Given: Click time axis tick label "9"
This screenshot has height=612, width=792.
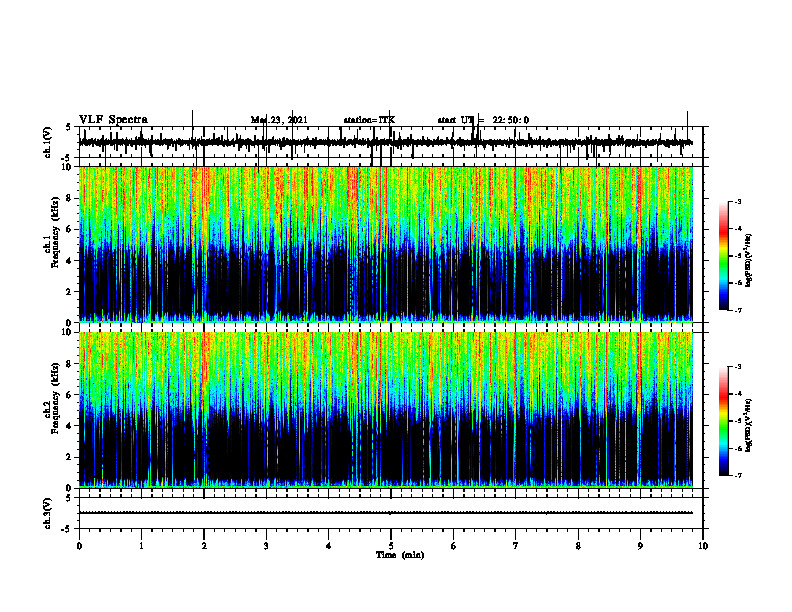Looking at the screenshot, I should click(x=640, y=546).
